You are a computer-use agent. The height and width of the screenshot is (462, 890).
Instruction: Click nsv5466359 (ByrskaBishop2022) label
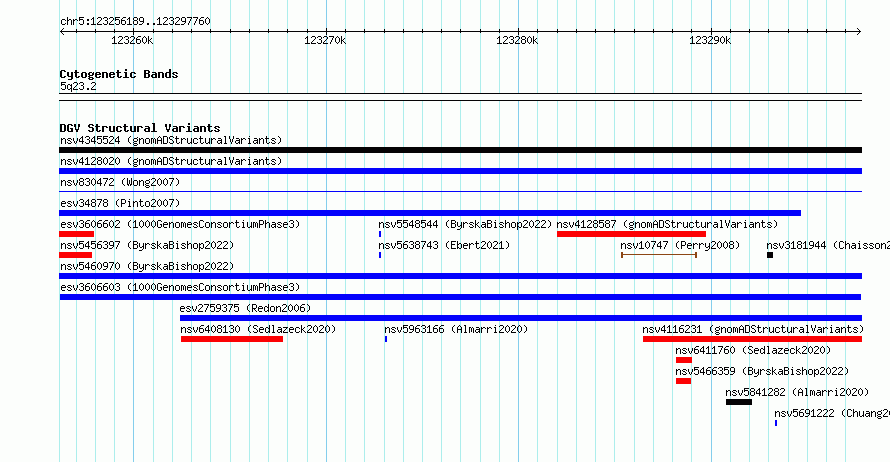pos(762,371)
